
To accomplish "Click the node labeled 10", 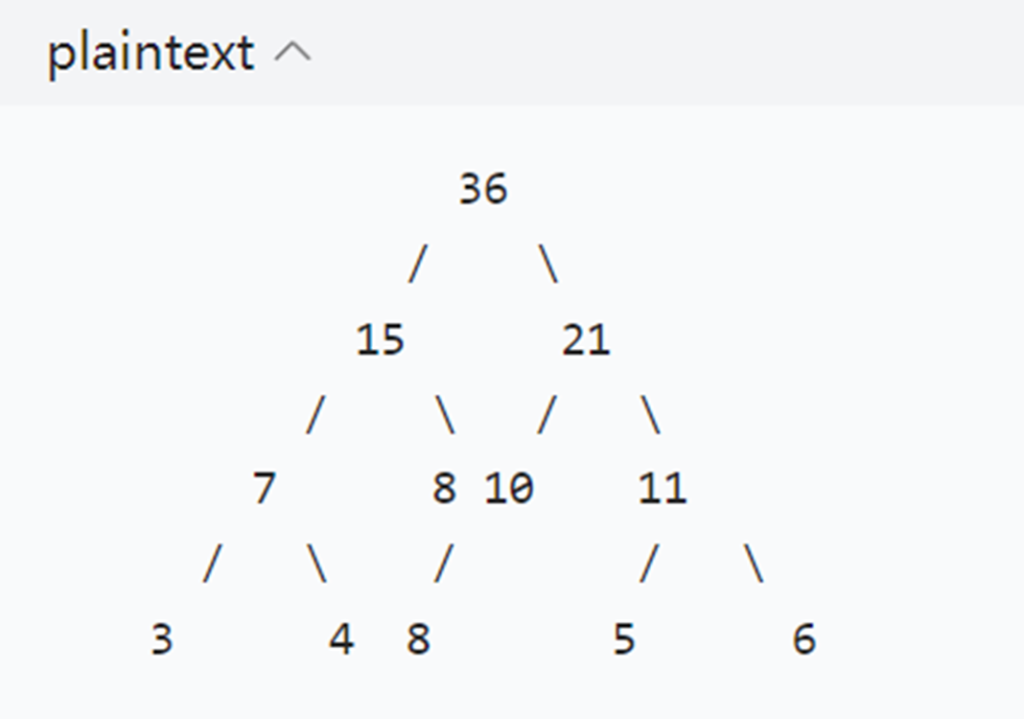I will click(509, 488).
